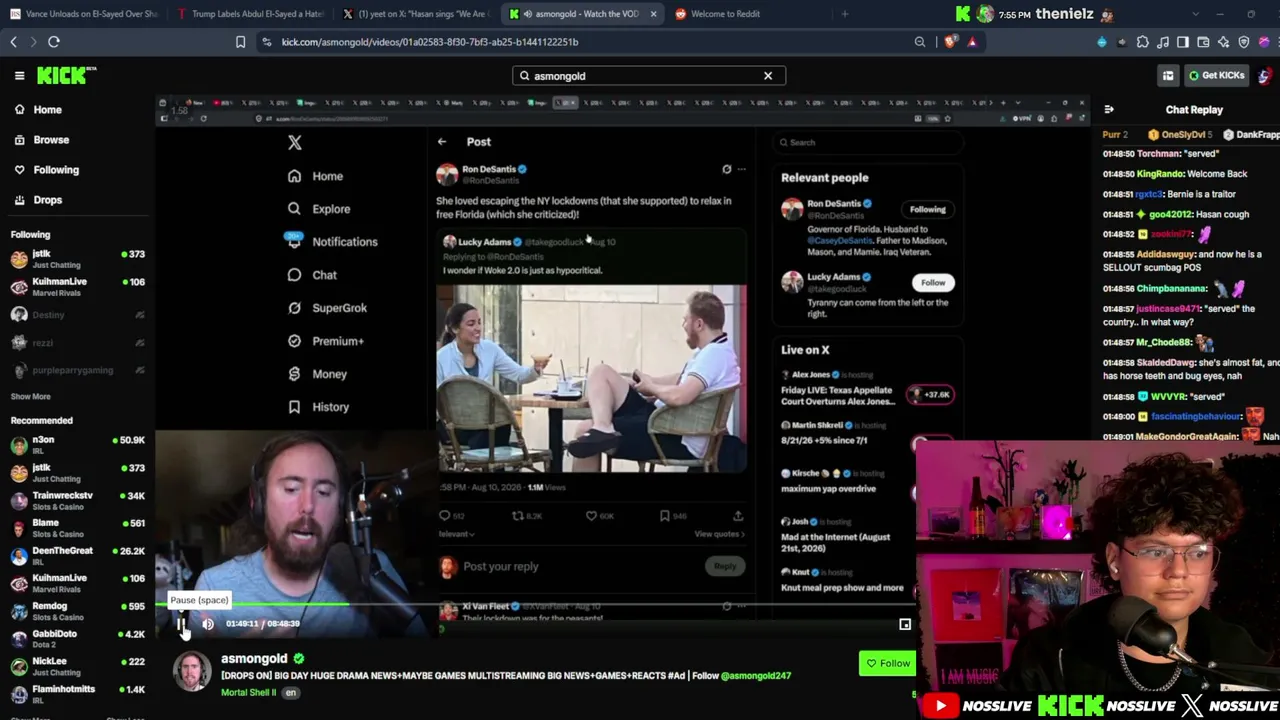Open the Brave Shields lion icon
Screen dimensions: 1280x720
point(950,42)
